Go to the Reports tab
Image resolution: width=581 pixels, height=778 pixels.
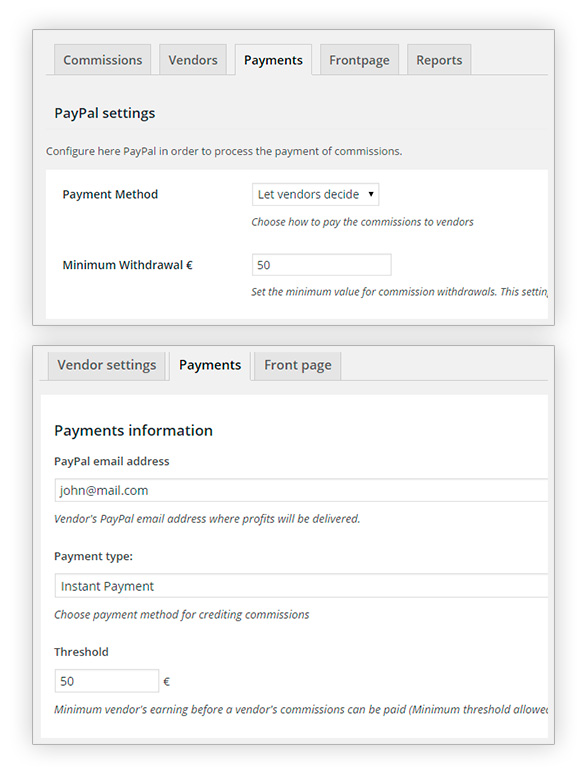(x=439, y=60)
